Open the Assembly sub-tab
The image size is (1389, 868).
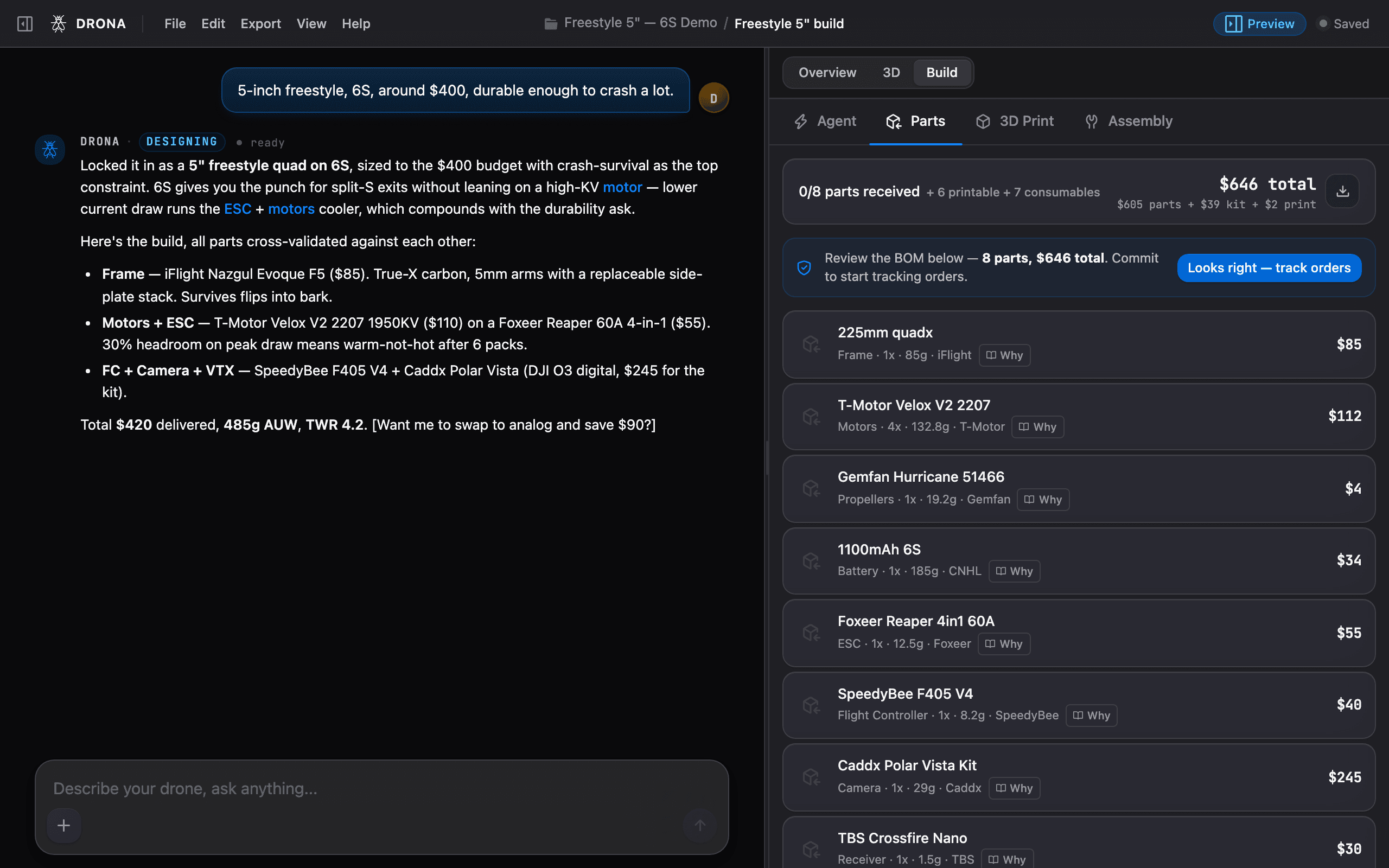tap(1129, 121)
